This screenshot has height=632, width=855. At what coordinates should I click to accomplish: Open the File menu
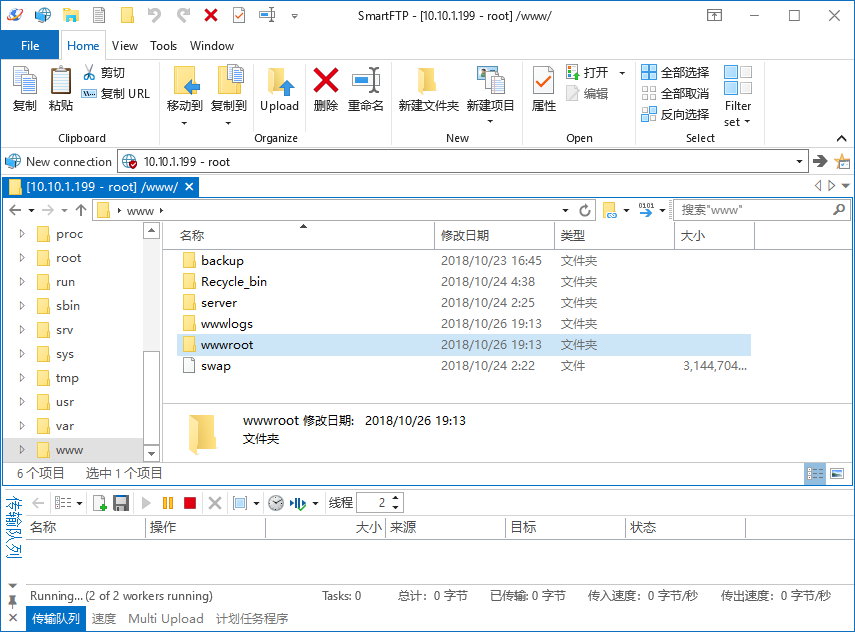pos(29,46)
